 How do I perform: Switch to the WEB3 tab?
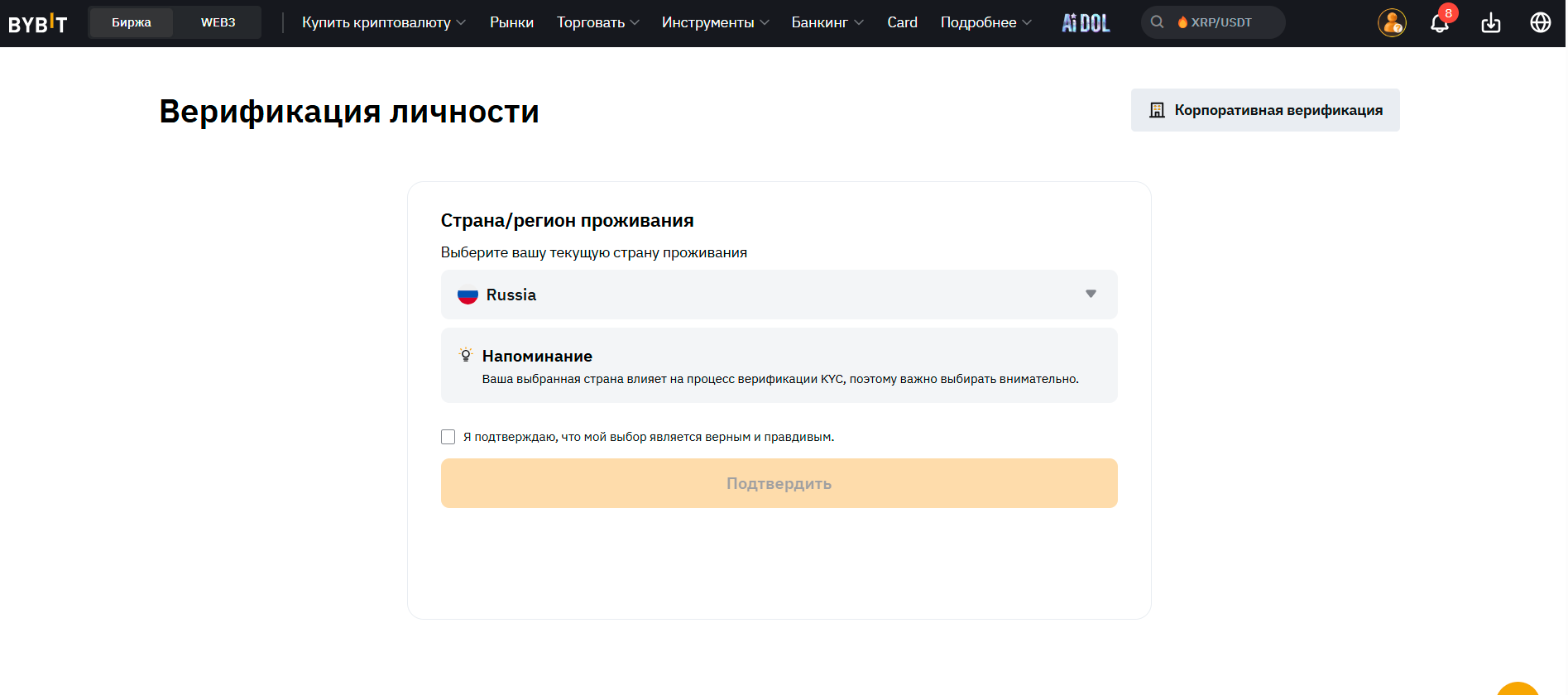(x=218, y=22)
